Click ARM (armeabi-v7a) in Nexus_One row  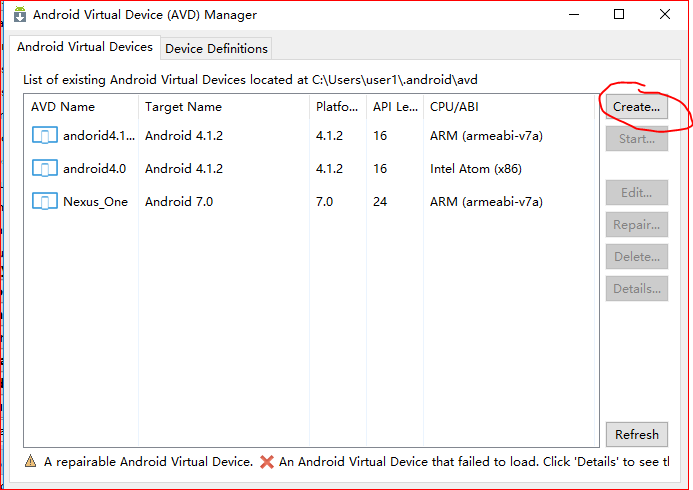(x=486, y=202)
